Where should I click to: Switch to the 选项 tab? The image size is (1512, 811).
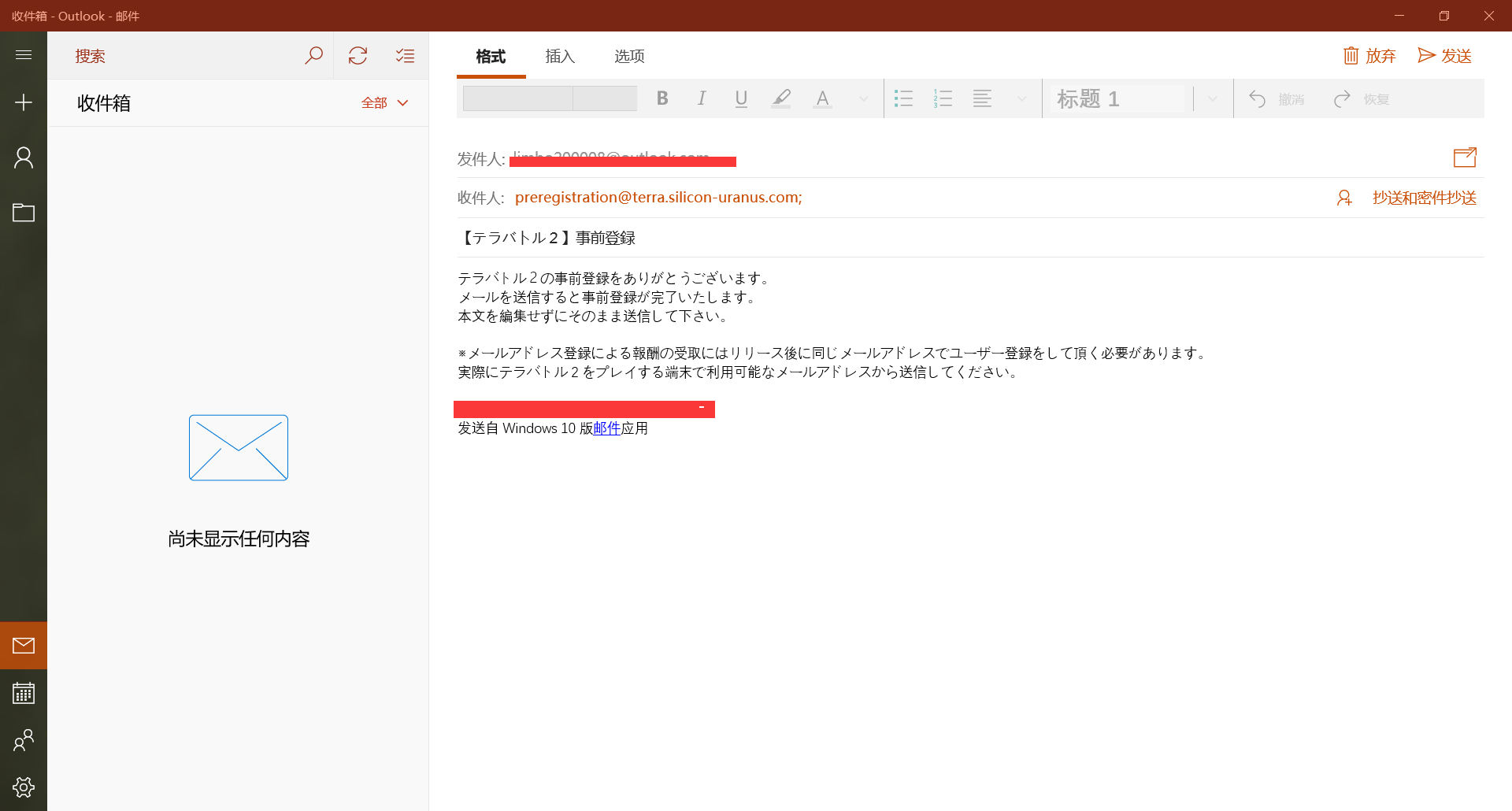click(629, 56)
